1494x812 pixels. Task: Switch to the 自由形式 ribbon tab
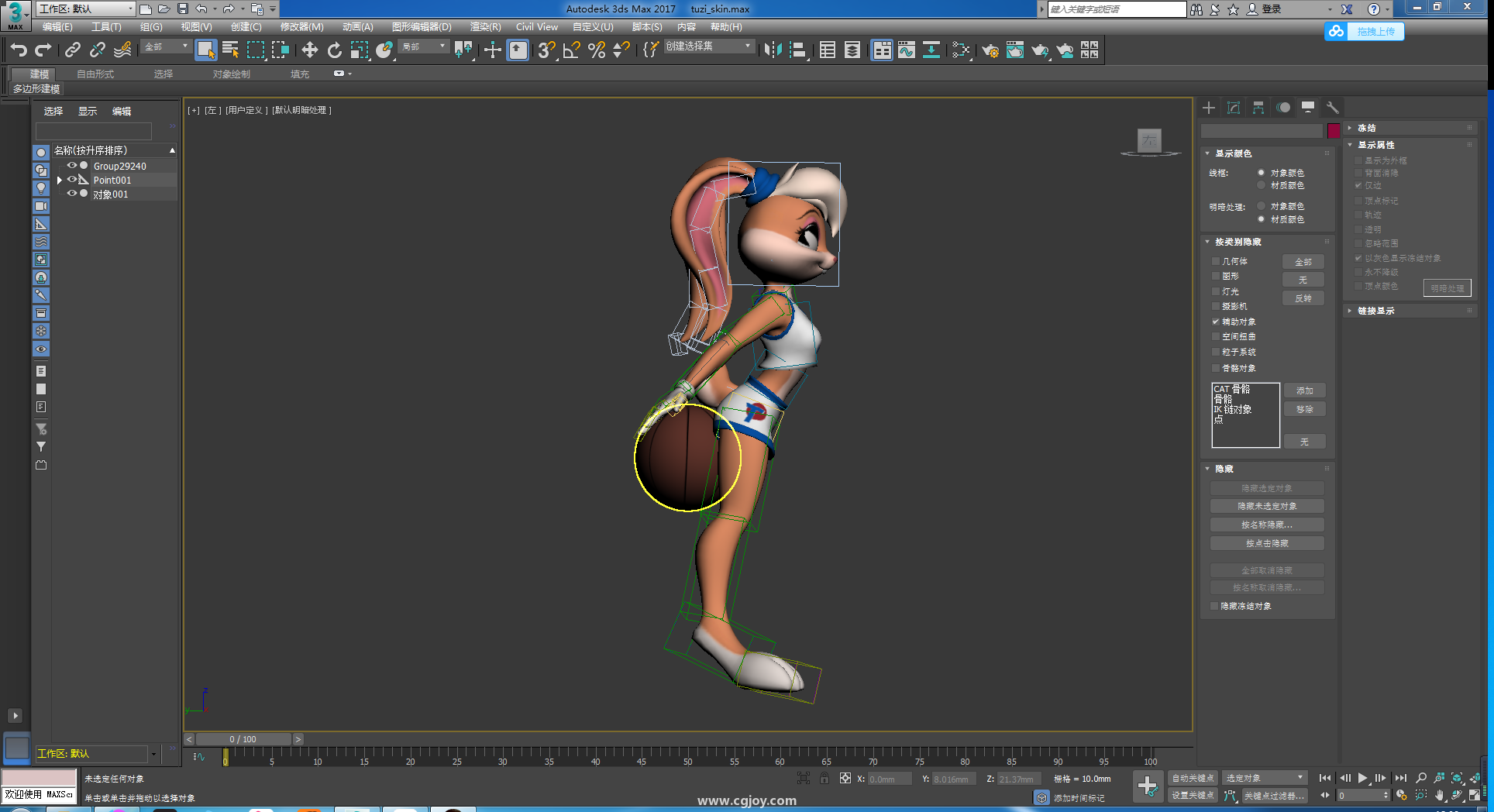(95, 74)
